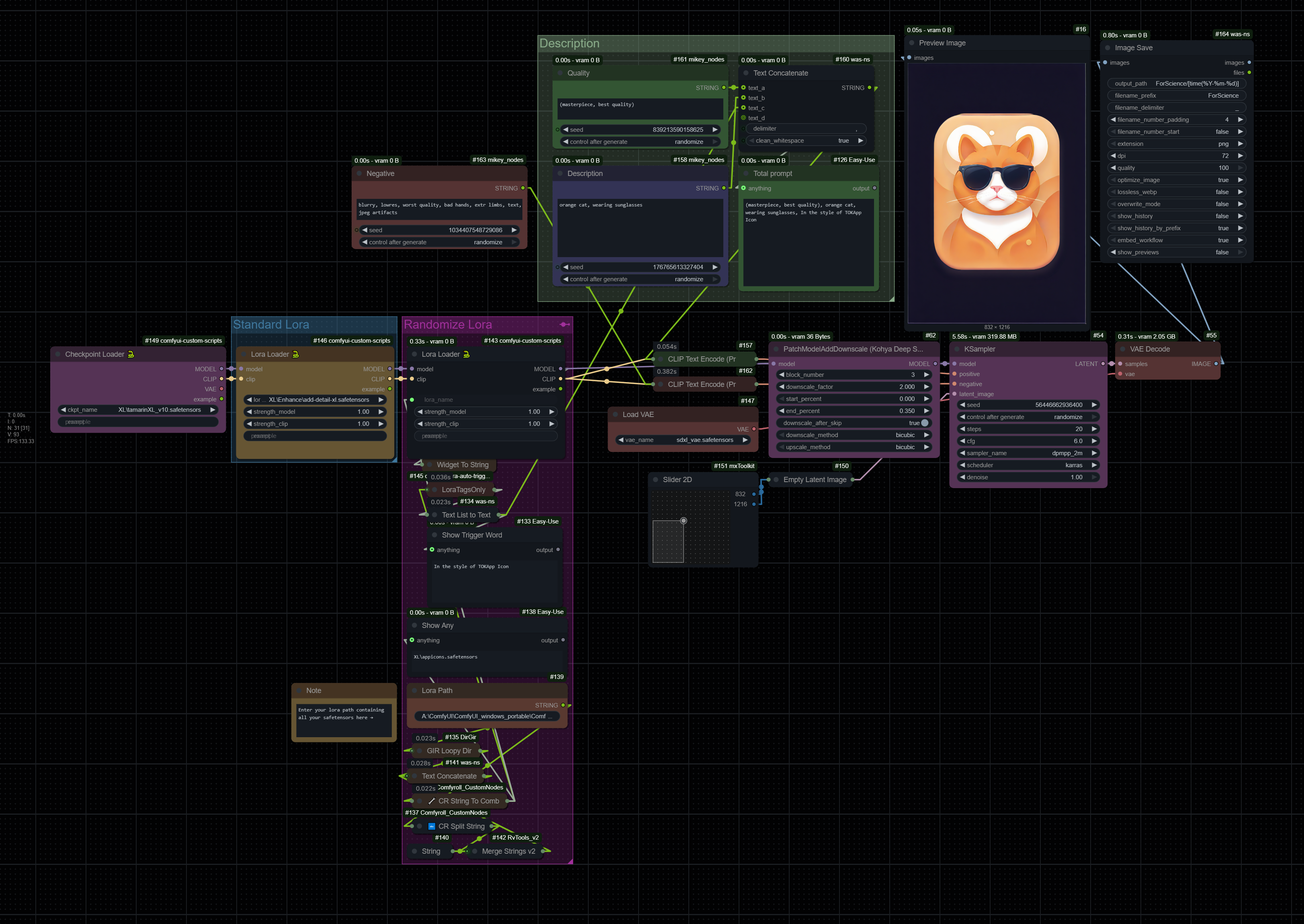Click the orange cat preview image

pyautogui.click(x=996, y=192)
